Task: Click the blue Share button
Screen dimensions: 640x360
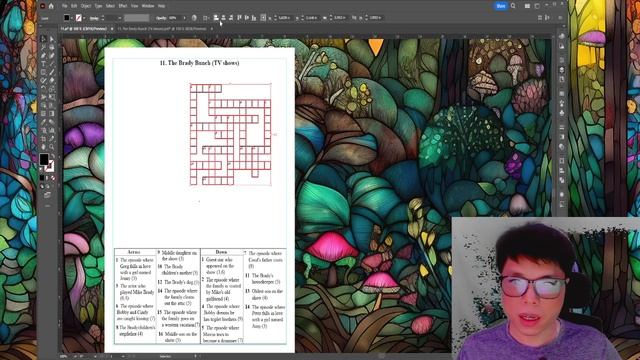Action: click(501, 6)
